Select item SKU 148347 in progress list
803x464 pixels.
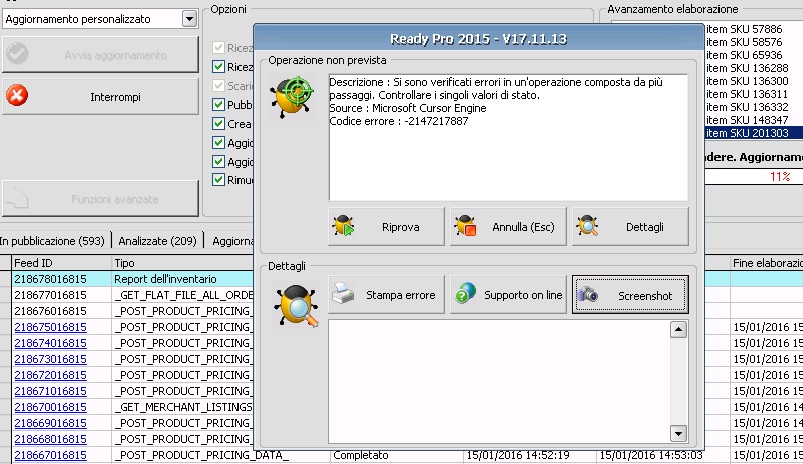click(747, 120)
